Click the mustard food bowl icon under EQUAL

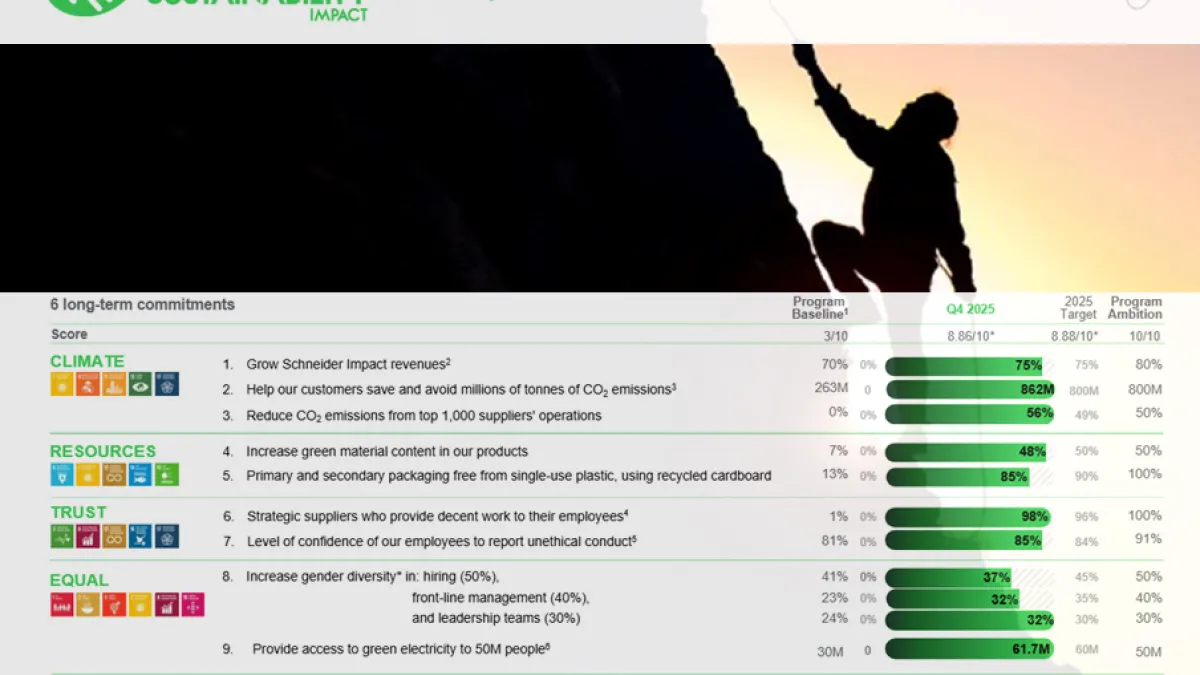pos(88,604)
